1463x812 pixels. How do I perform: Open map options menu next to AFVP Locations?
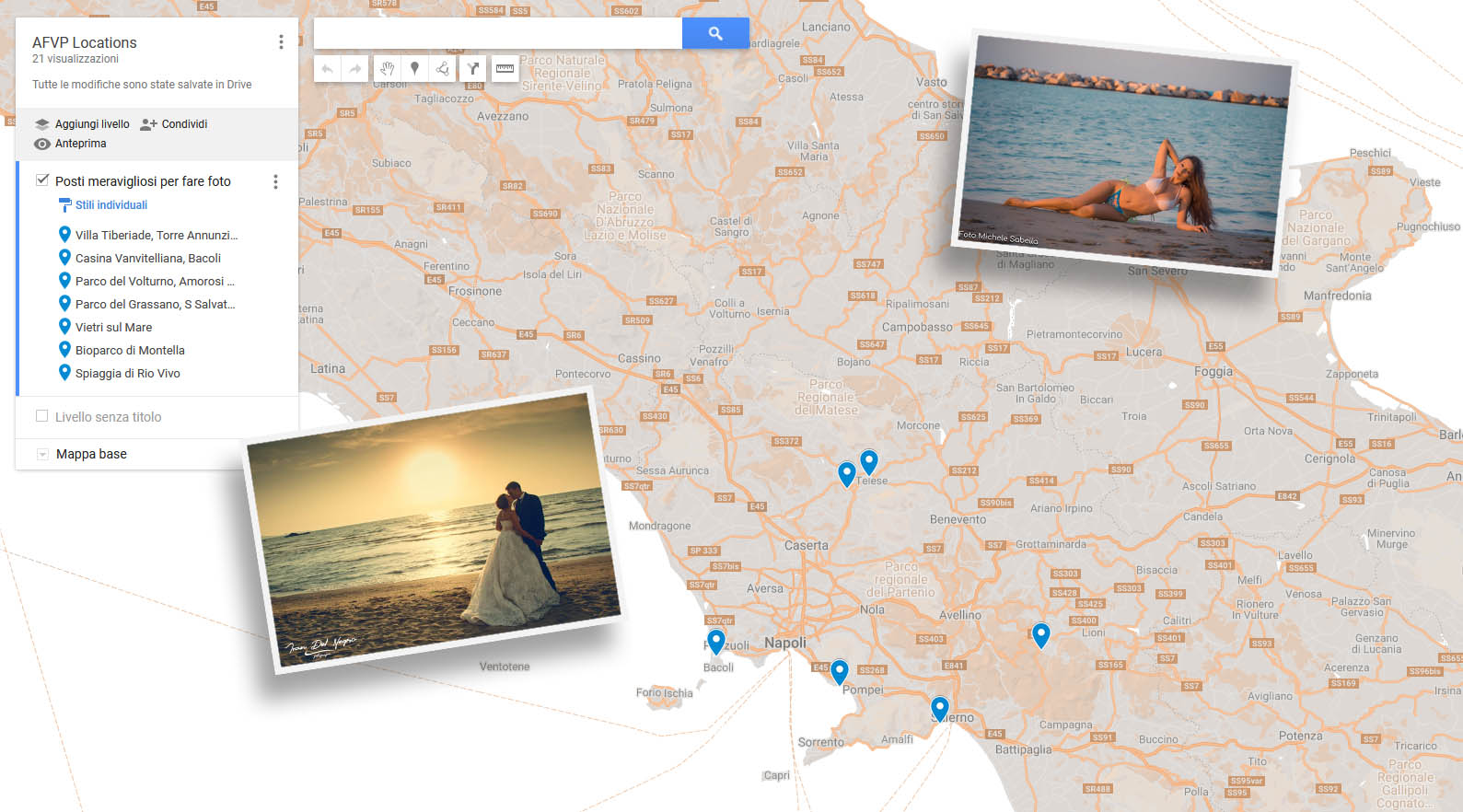tap(281, 42)
